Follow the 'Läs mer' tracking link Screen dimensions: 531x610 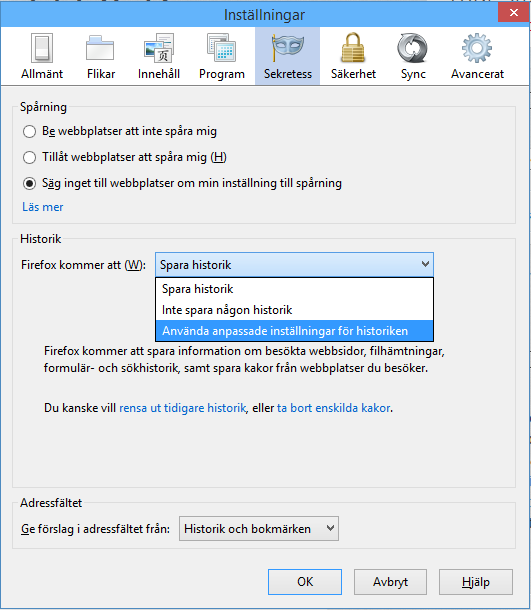pyautogui.click(x=42, y=207)
